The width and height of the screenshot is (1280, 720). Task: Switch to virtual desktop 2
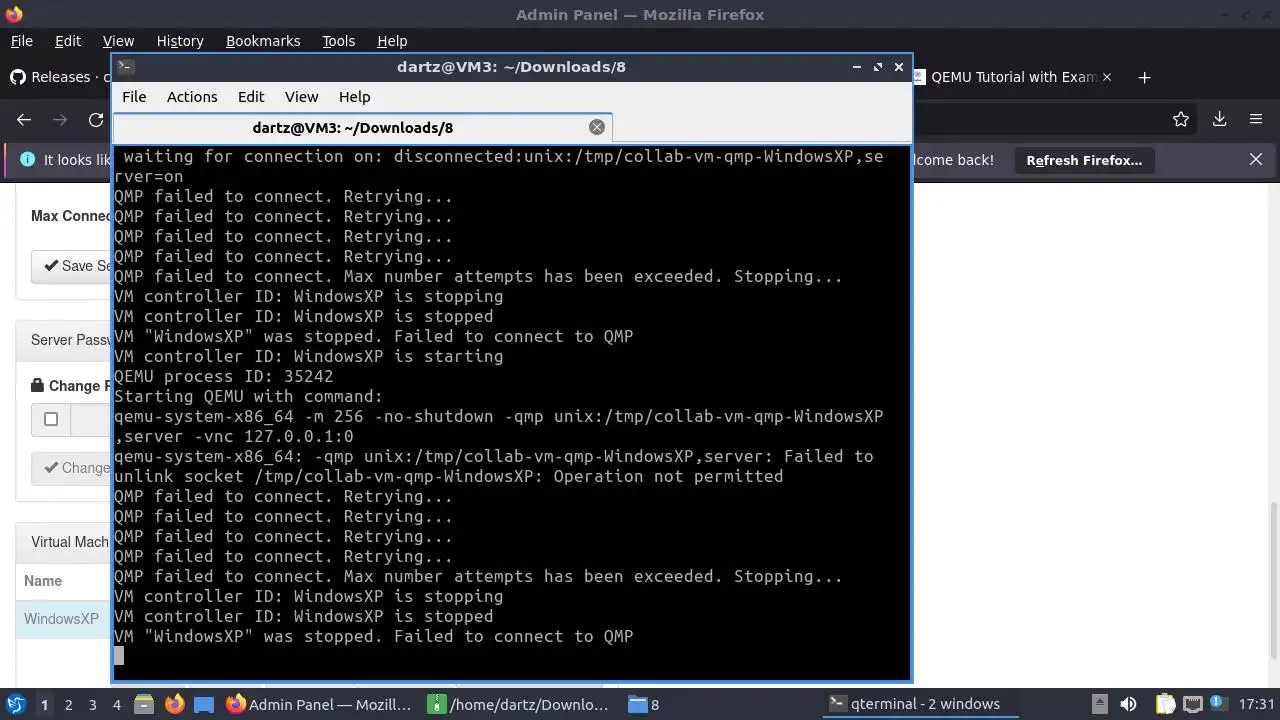tap(68, 705)
